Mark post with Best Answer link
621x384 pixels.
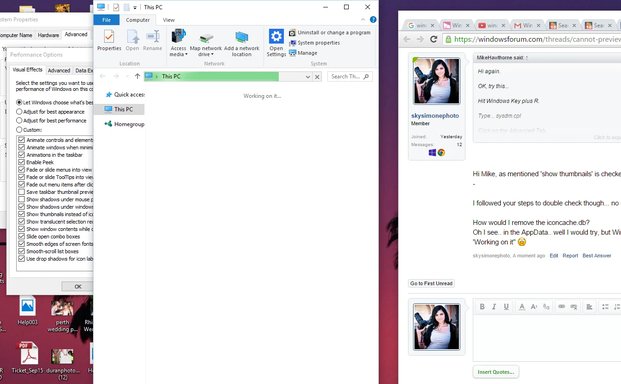(x=596, y=256)
